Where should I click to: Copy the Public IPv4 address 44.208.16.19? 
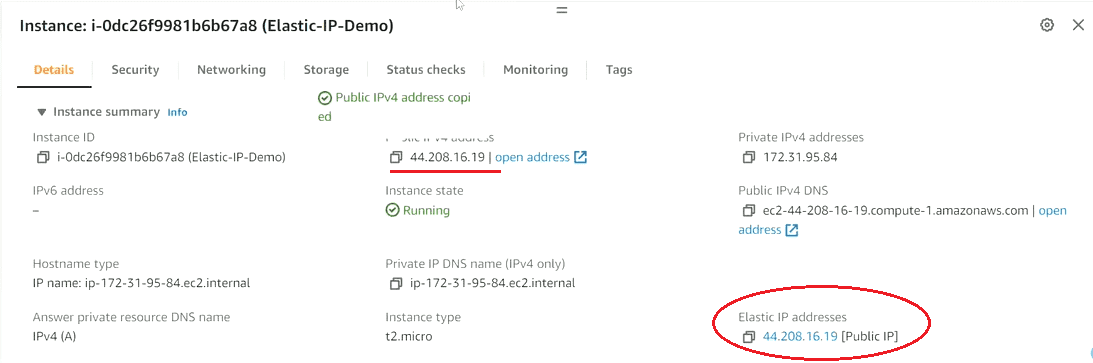click(x=396, y=157)
